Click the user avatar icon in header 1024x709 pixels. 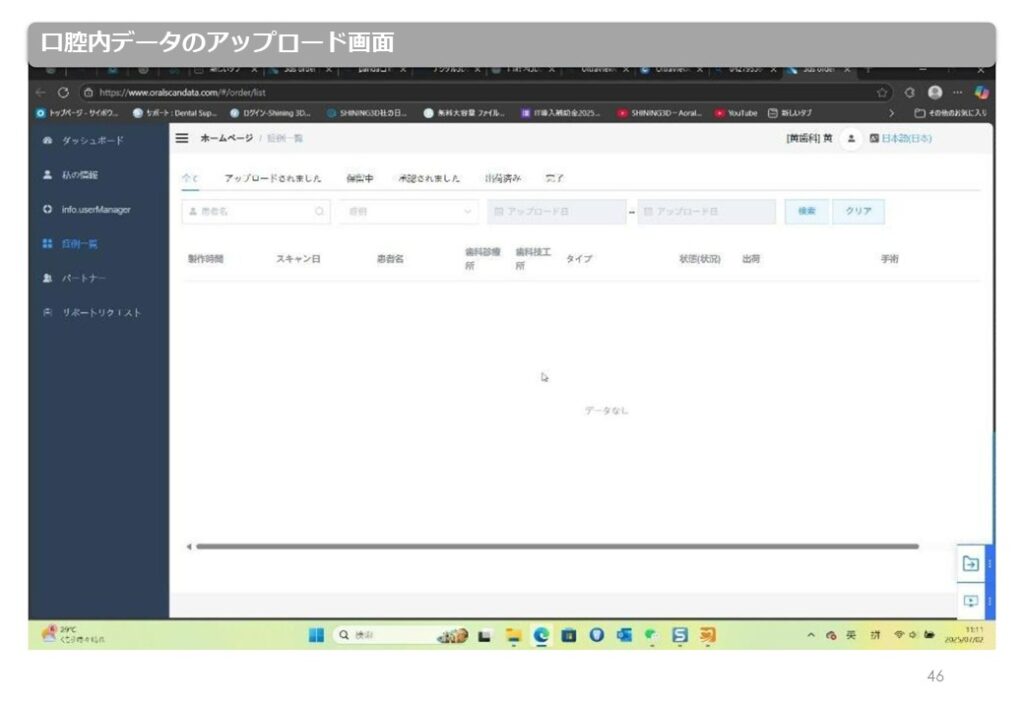point(852,138)
